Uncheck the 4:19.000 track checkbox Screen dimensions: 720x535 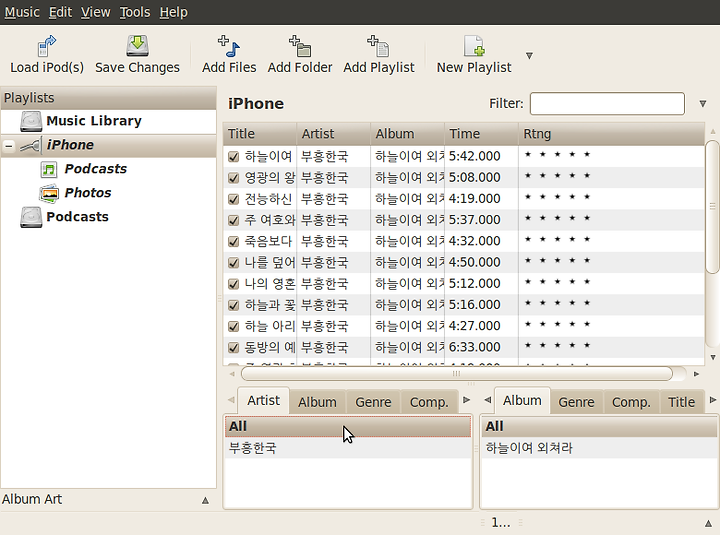pos(234,199)
